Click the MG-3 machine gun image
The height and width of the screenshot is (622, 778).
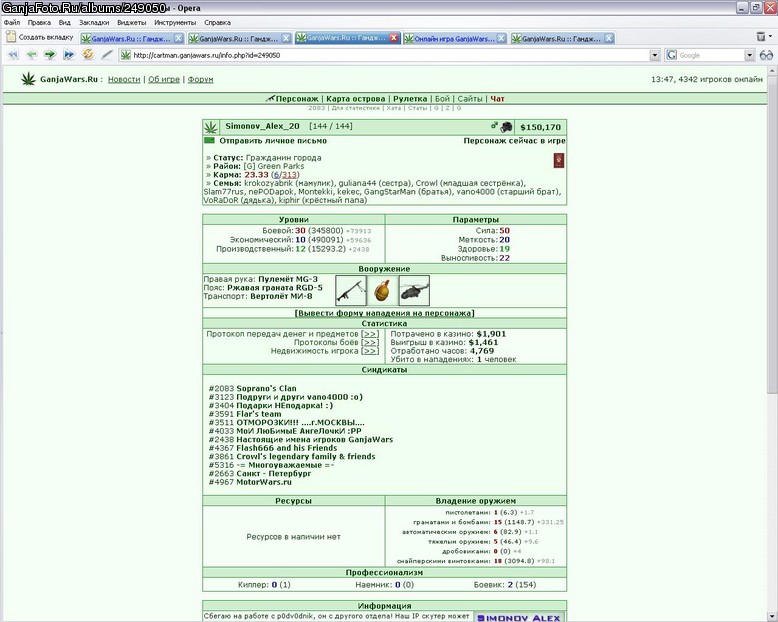tap(351, 291)
